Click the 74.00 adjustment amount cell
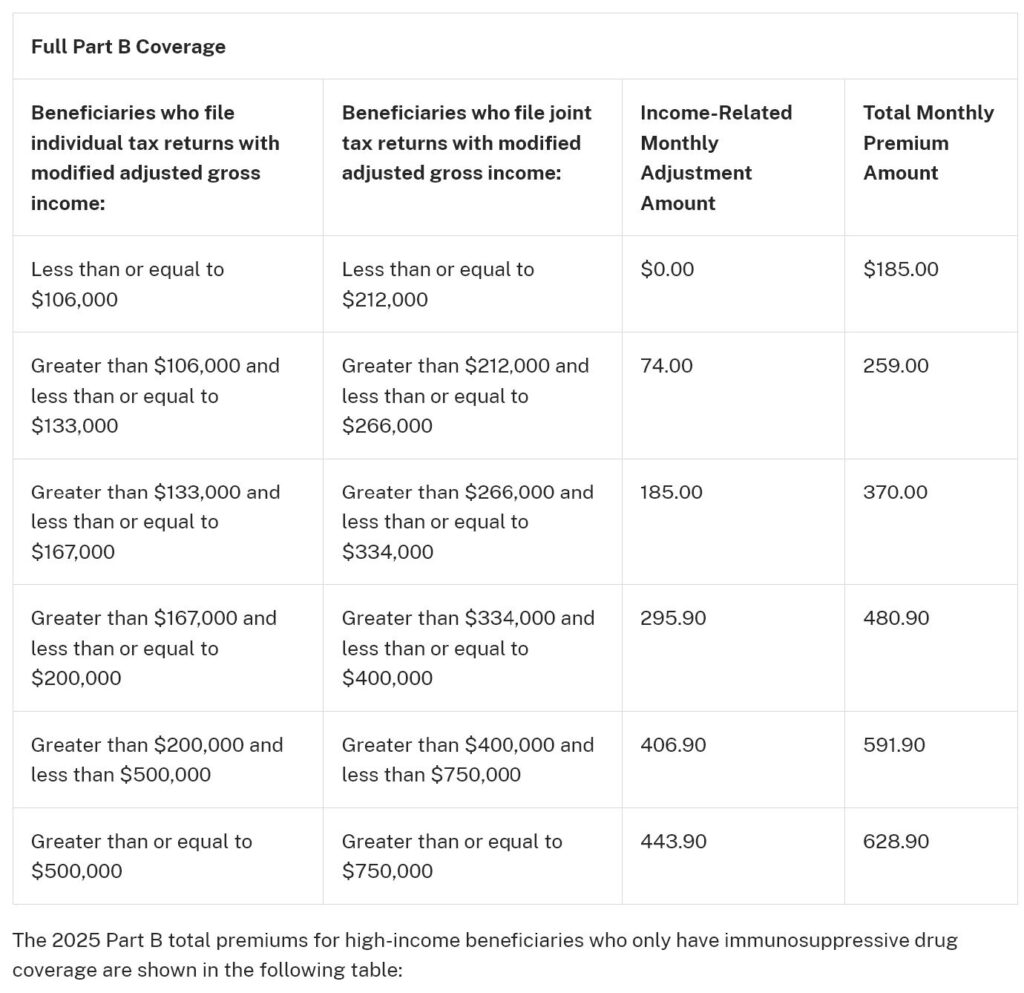This screenshot has height=993, width=1024. tap(666, 366)
